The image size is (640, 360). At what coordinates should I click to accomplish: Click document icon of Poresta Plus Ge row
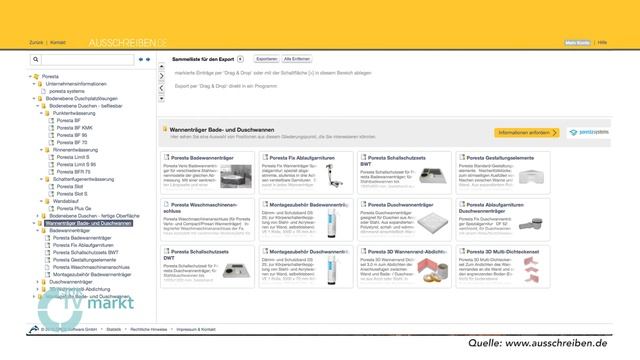[51, 209]
